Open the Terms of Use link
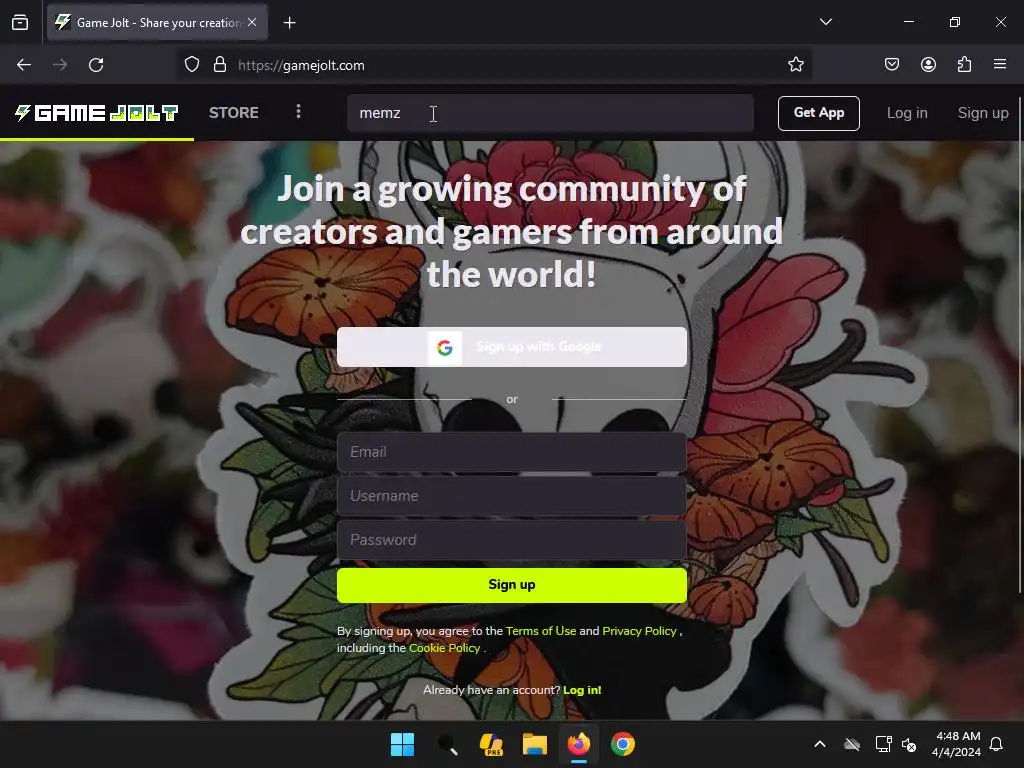The height and width of the screenshot is (768, 1024). point(541,631)
